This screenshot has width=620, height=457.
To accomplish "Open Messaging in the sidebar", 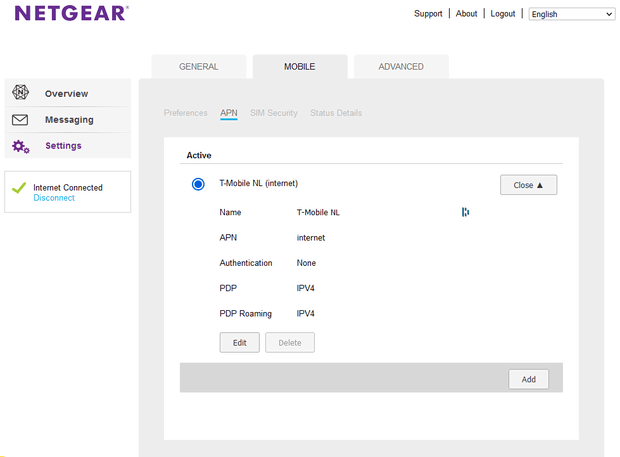I will (x=68, y=119).
